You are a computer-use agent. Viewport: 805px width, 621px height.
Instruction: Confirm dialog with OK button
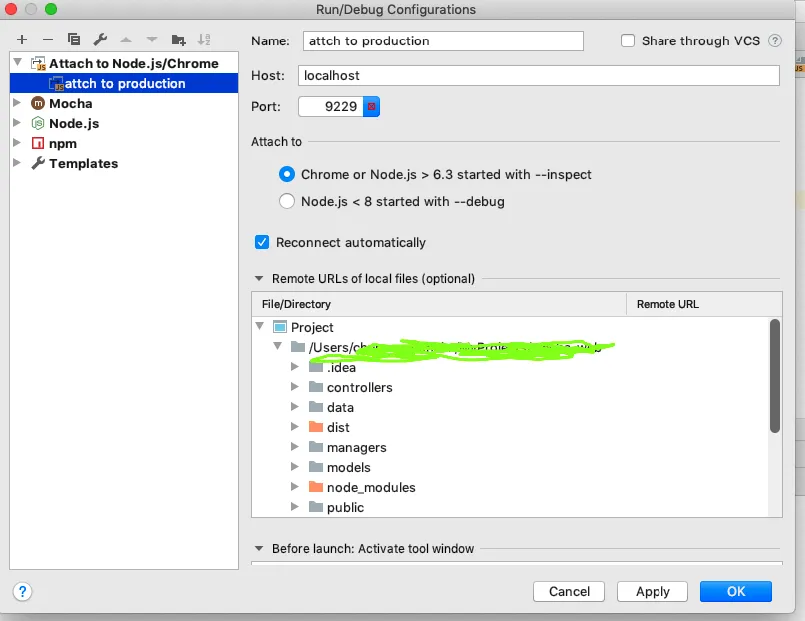pyautogui.click(x=736, y=592)
